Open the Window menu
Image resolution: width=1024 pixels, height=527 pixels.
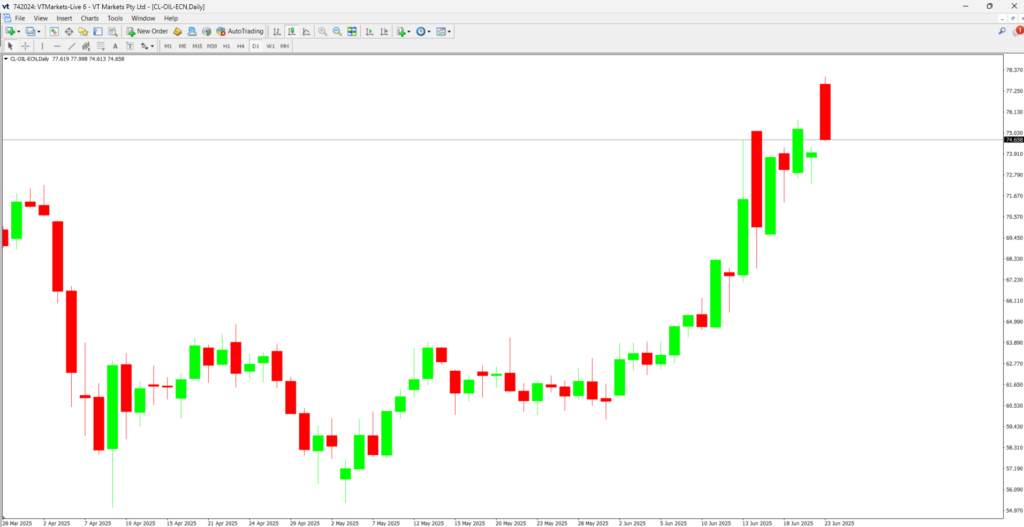click(143, 18)
